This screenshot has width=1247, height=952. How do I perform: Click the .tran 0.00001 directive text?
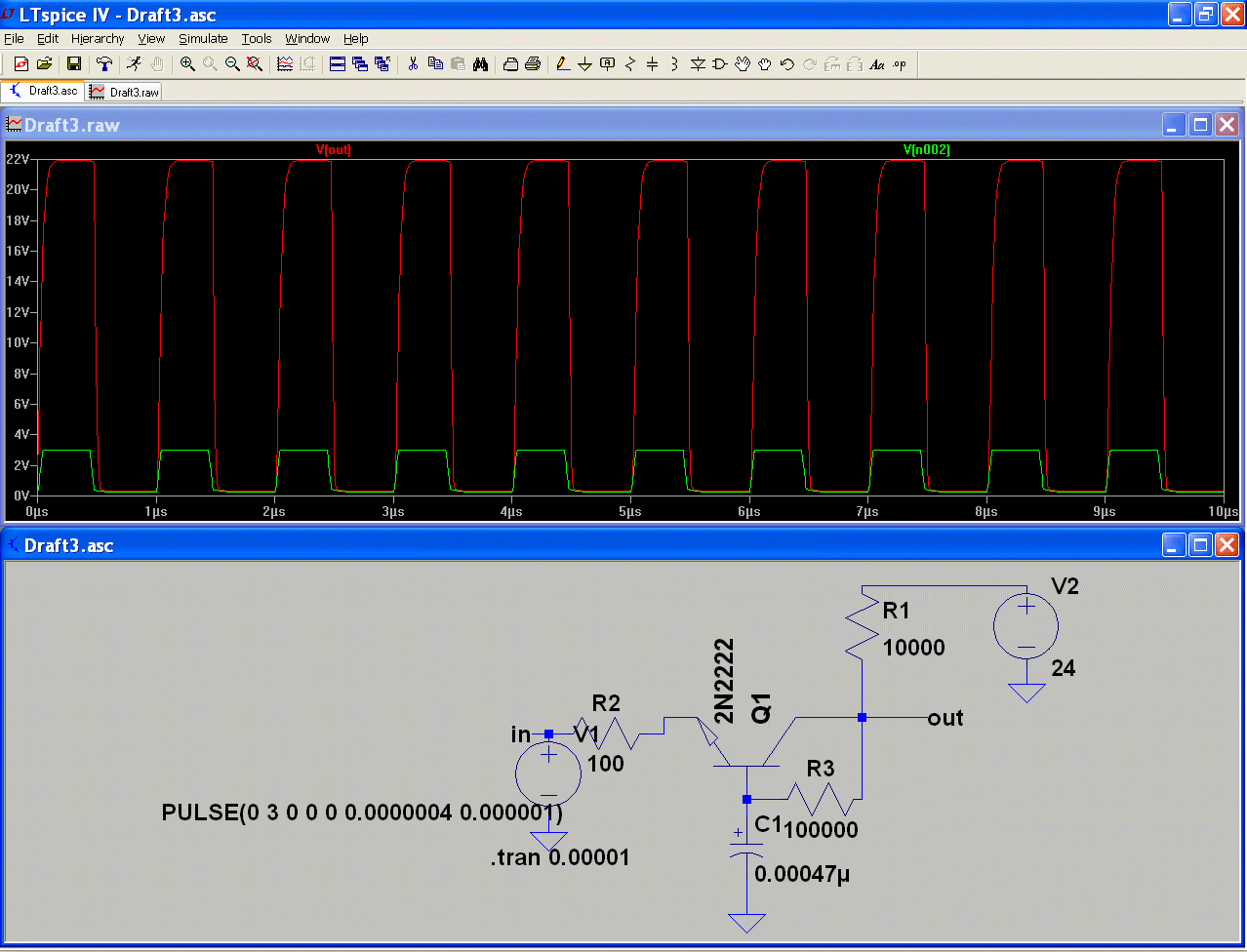click(560, 858)
